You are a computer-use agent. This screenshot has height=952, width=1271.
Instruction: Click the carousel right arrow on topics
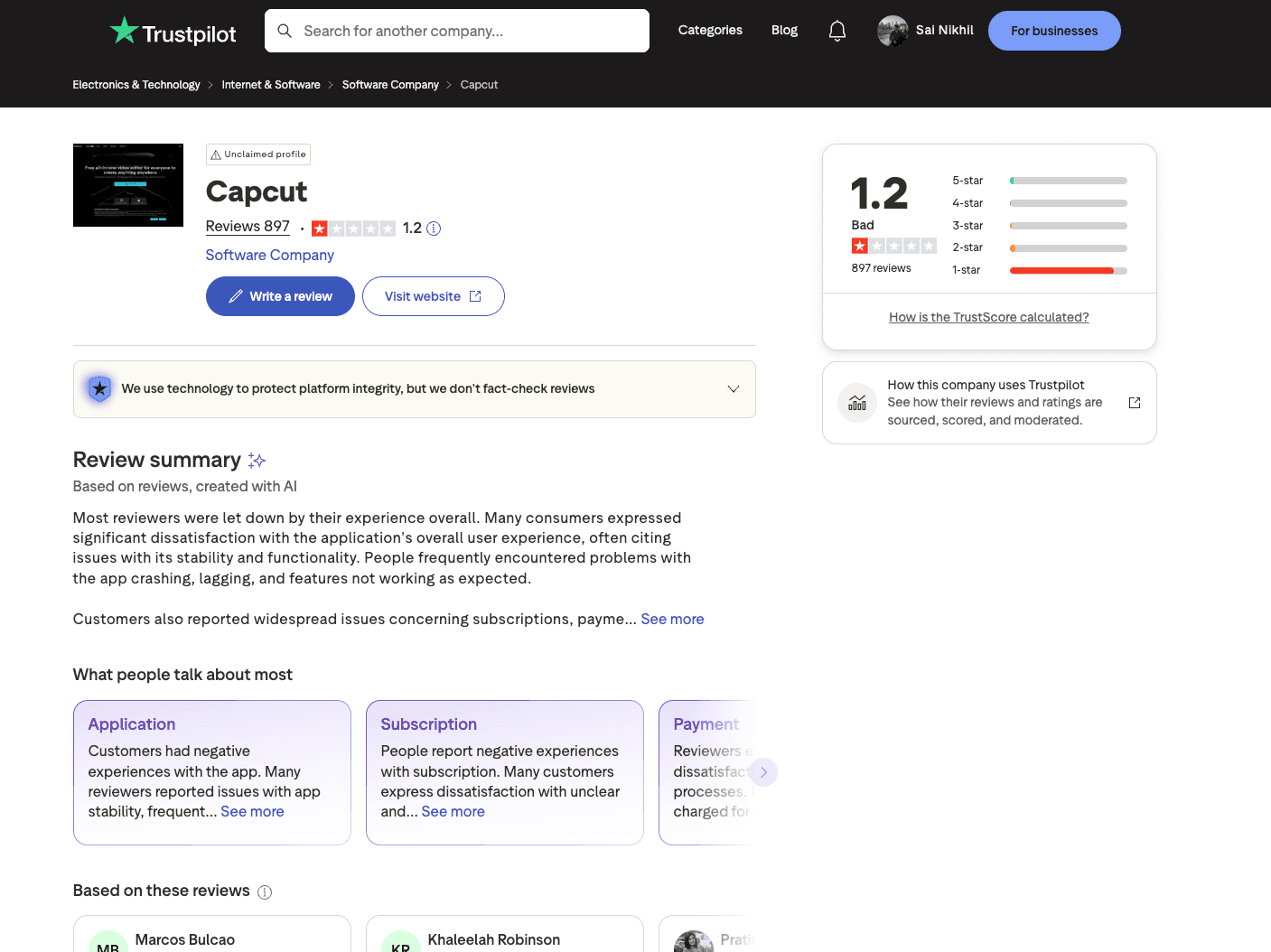[763, 772]
